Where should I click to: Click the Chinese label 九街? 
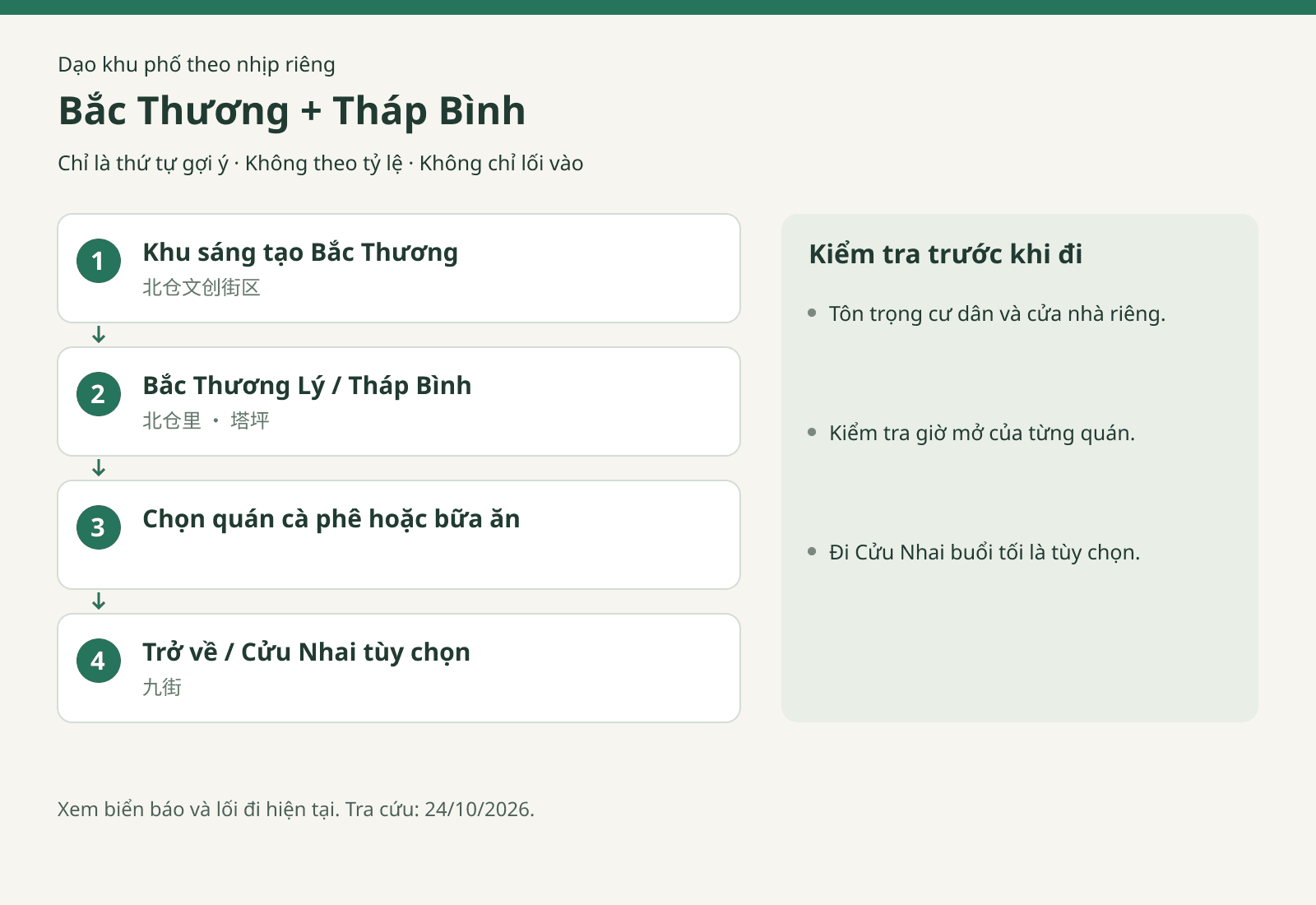coord(162,687)
